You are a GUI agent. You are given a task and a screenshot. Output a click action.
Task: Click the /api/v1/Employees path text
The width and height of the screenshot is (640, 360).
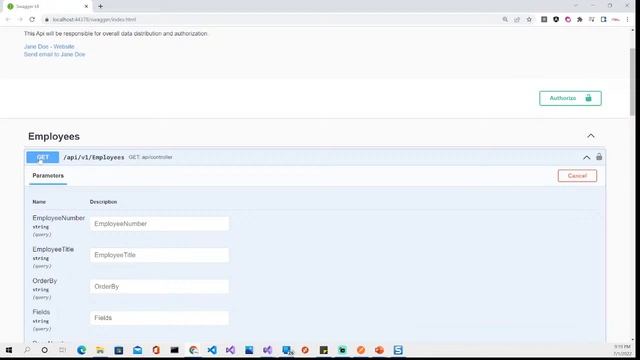[x=94, y=158]
